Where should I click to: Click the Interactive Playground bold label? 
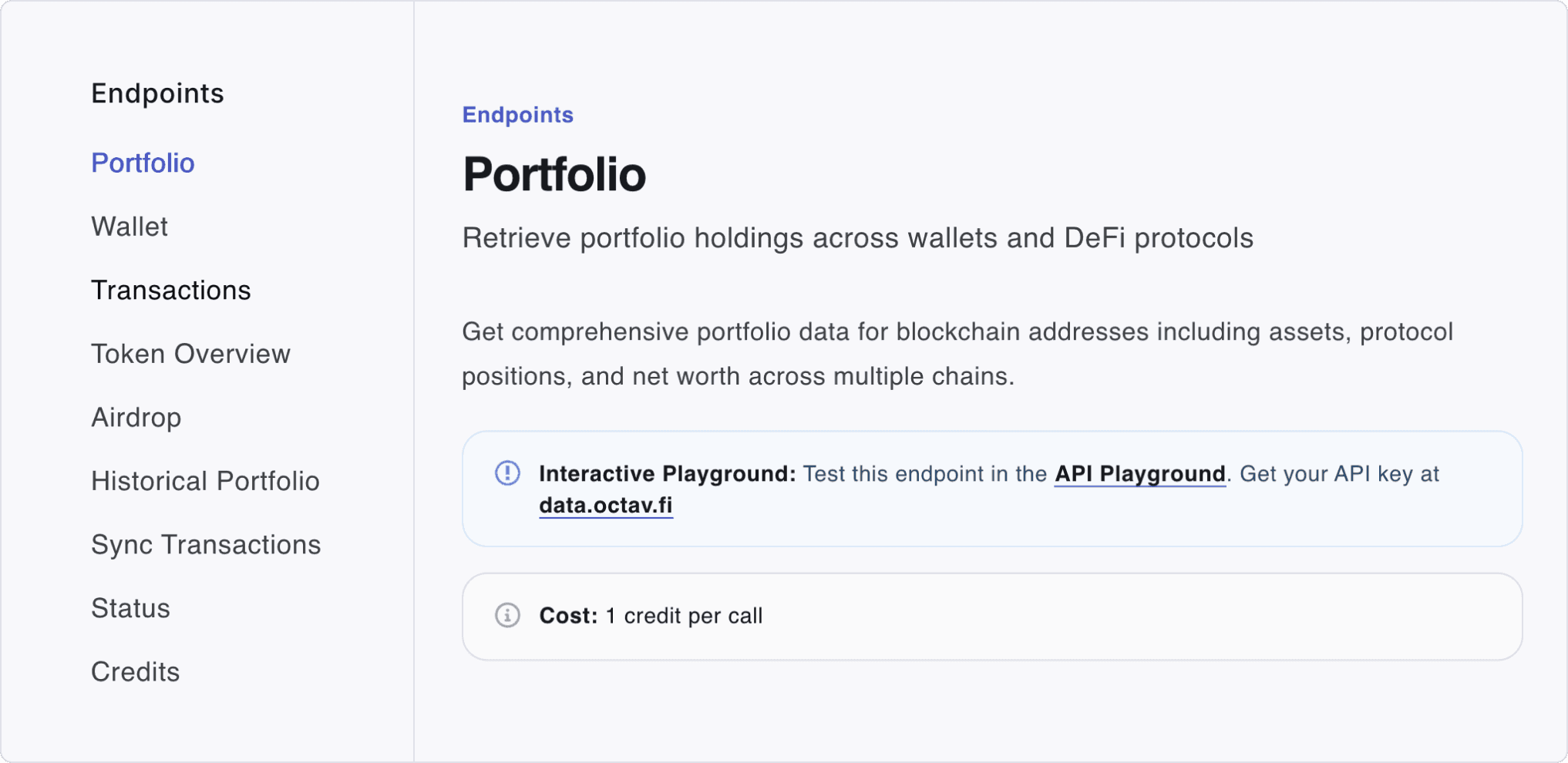(666, 473)
